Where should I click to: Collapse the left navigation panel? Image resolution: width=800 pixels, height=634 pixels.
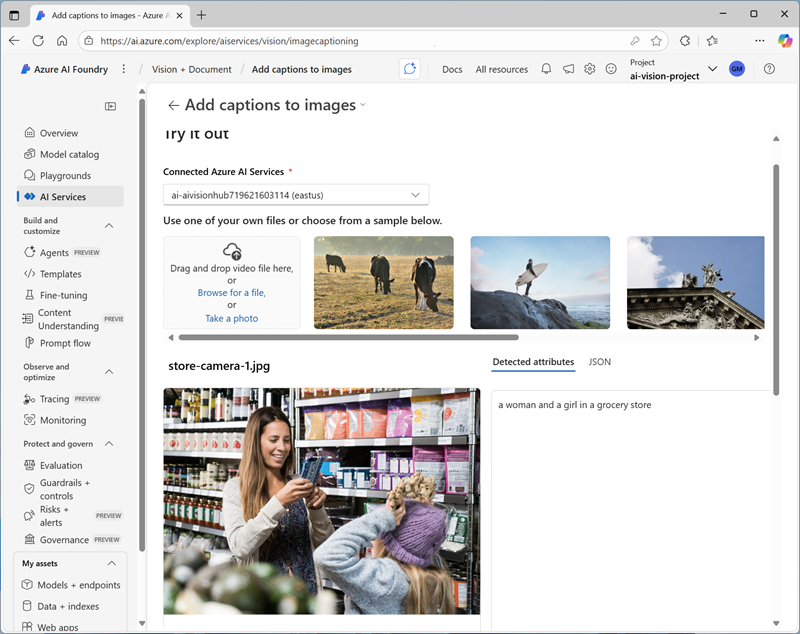(110, 106)
